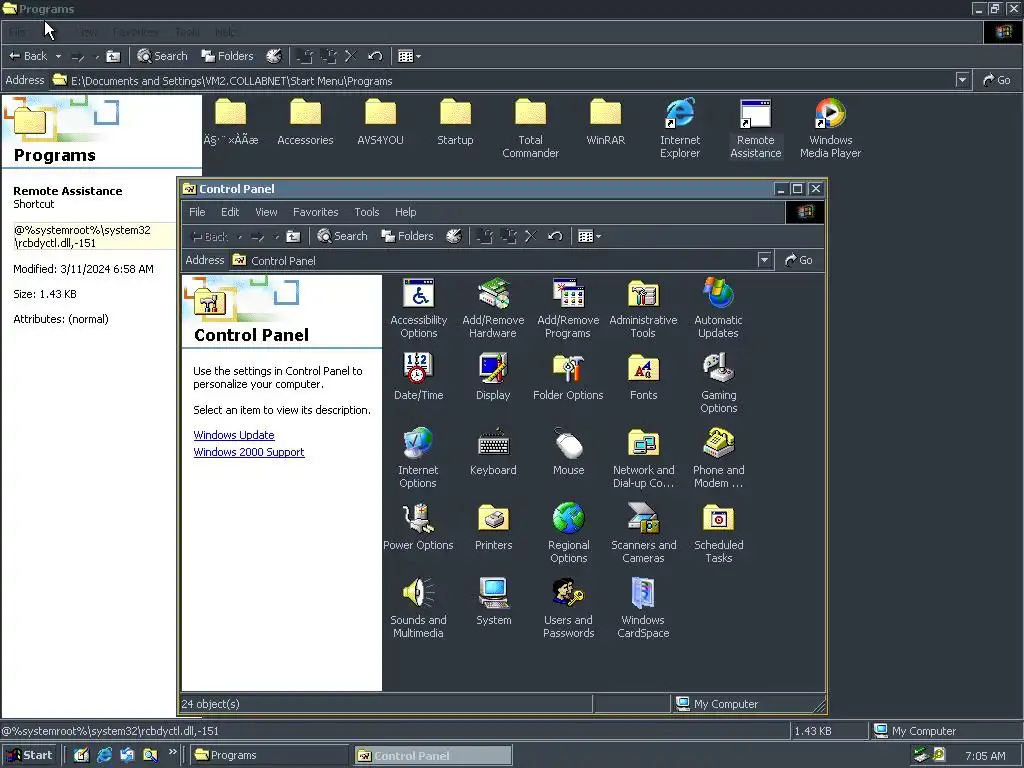Open Scanners and Cameras icon
The width and height of the screenshot is (1024, 768).
click(x=643, y=534)
